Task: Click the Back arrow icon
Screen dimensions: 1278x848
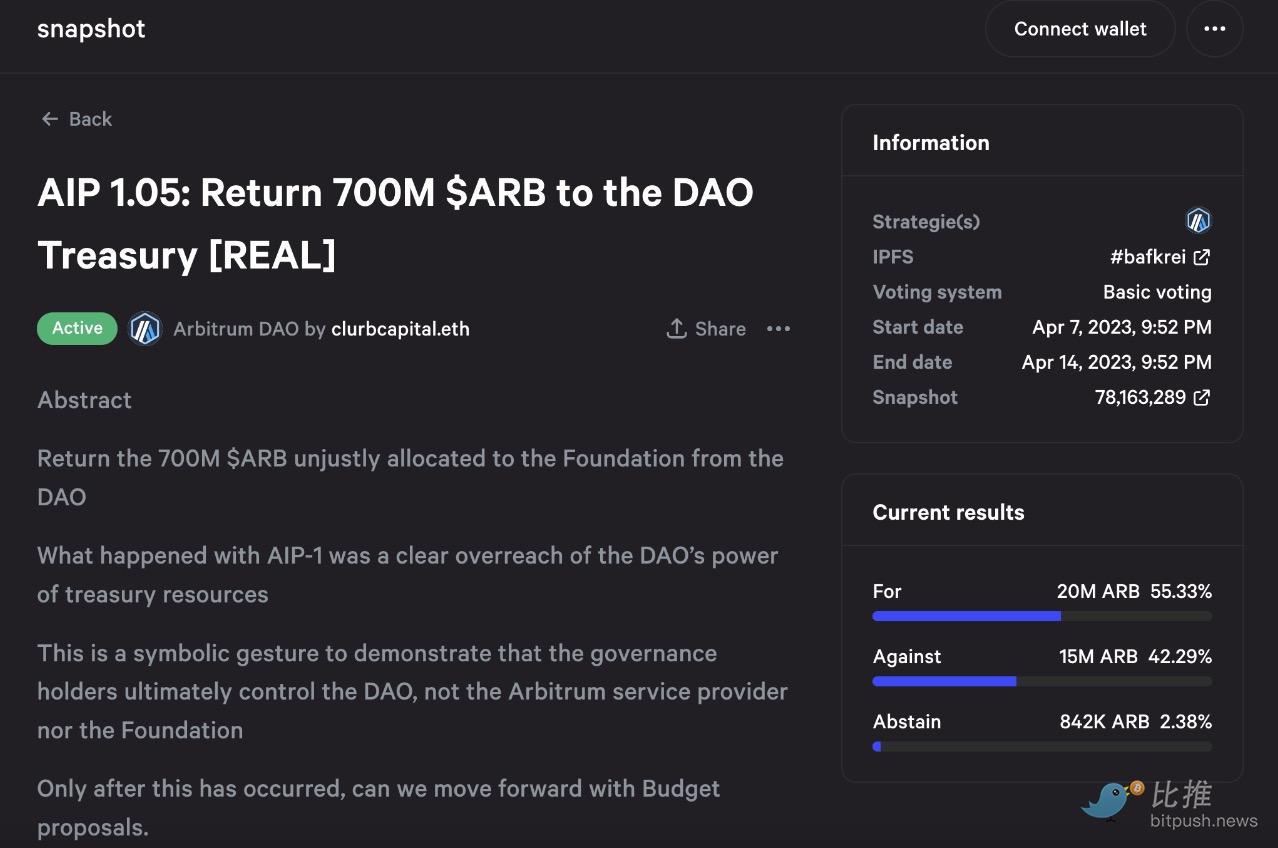Action: coord(49,119)
